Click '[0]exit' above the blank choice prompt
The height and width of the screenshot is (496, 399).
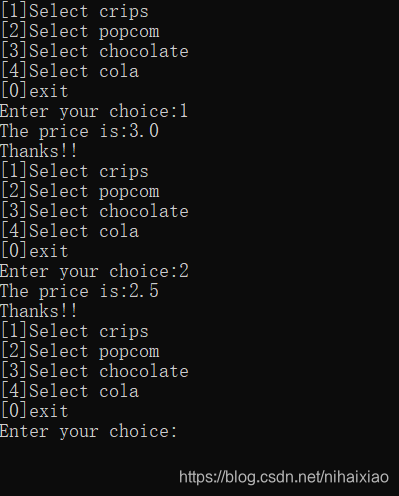click(35, 412)
